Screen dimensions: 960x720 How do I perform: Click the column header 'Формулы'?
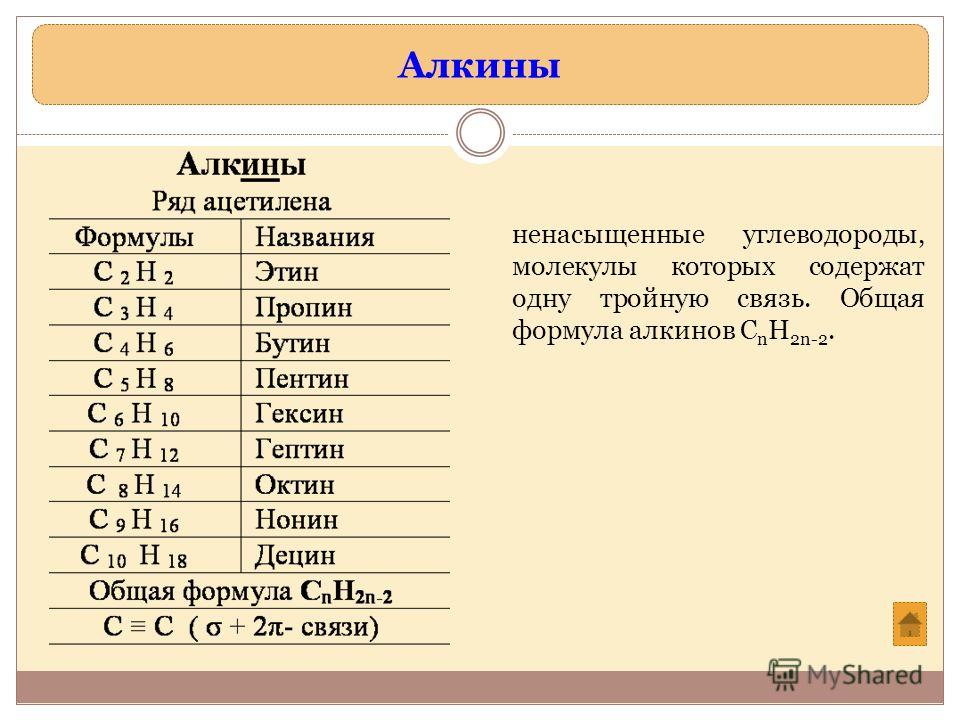pos(134,237)
